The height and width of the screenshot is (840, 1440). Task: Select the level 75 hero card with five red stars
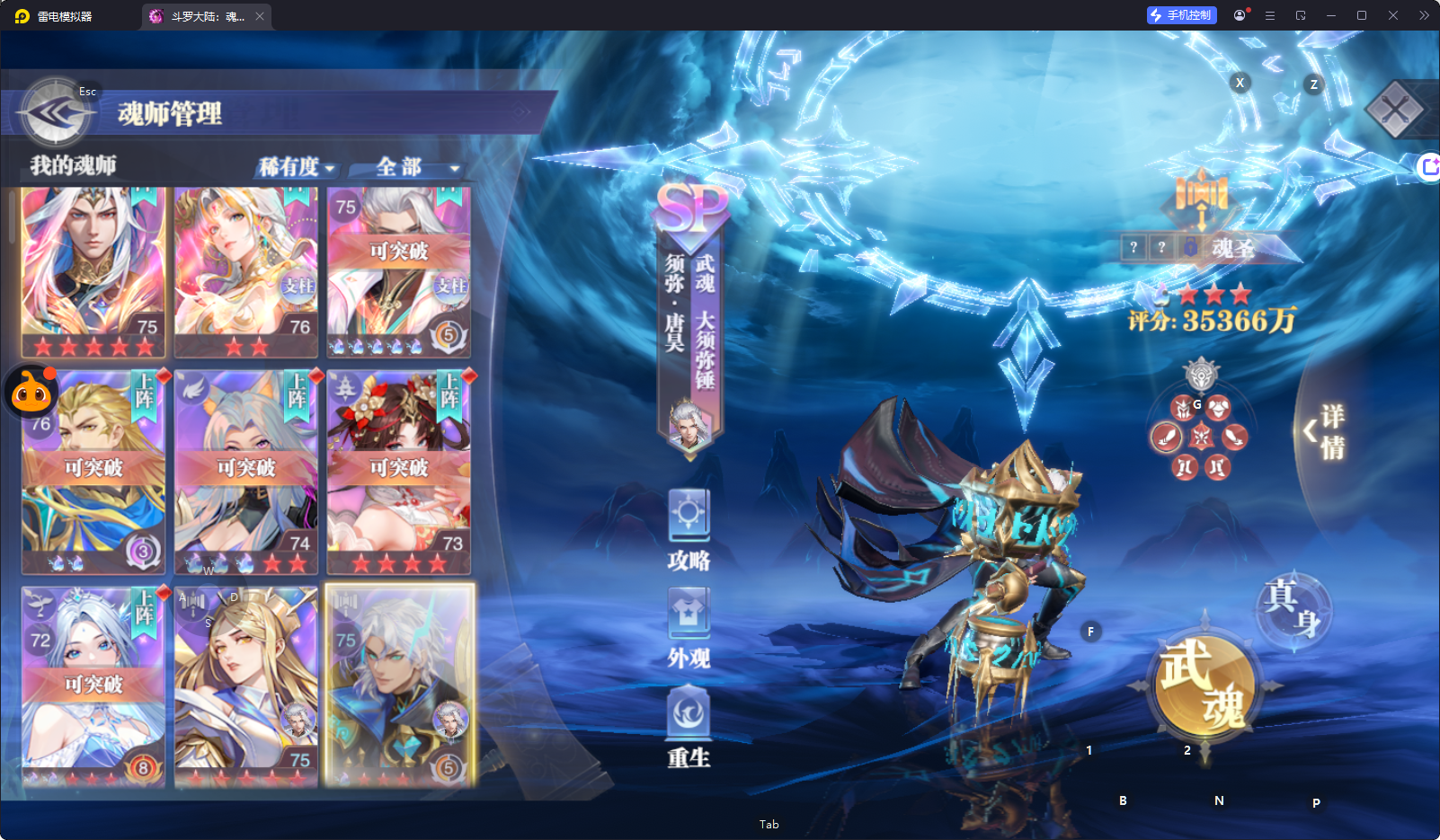(x=93, y=273)
